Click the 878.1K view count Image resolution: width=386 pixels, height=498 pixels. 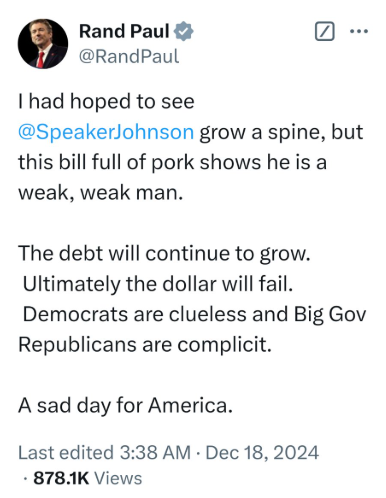(61, 478)
